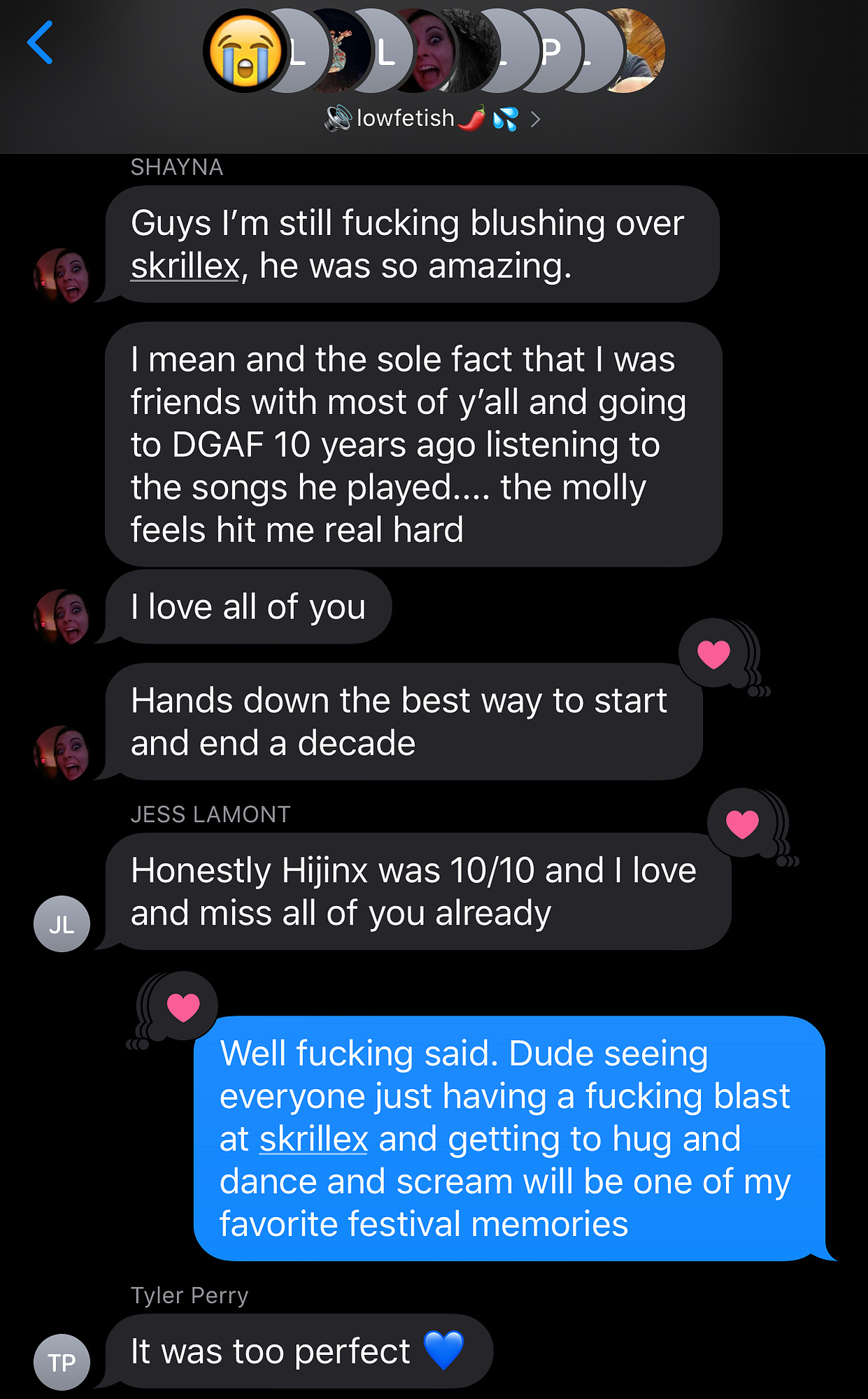Tap Shayna's avatar beside decade message
This screenshot has width=868, height=1399.
(x=62, y=753)
